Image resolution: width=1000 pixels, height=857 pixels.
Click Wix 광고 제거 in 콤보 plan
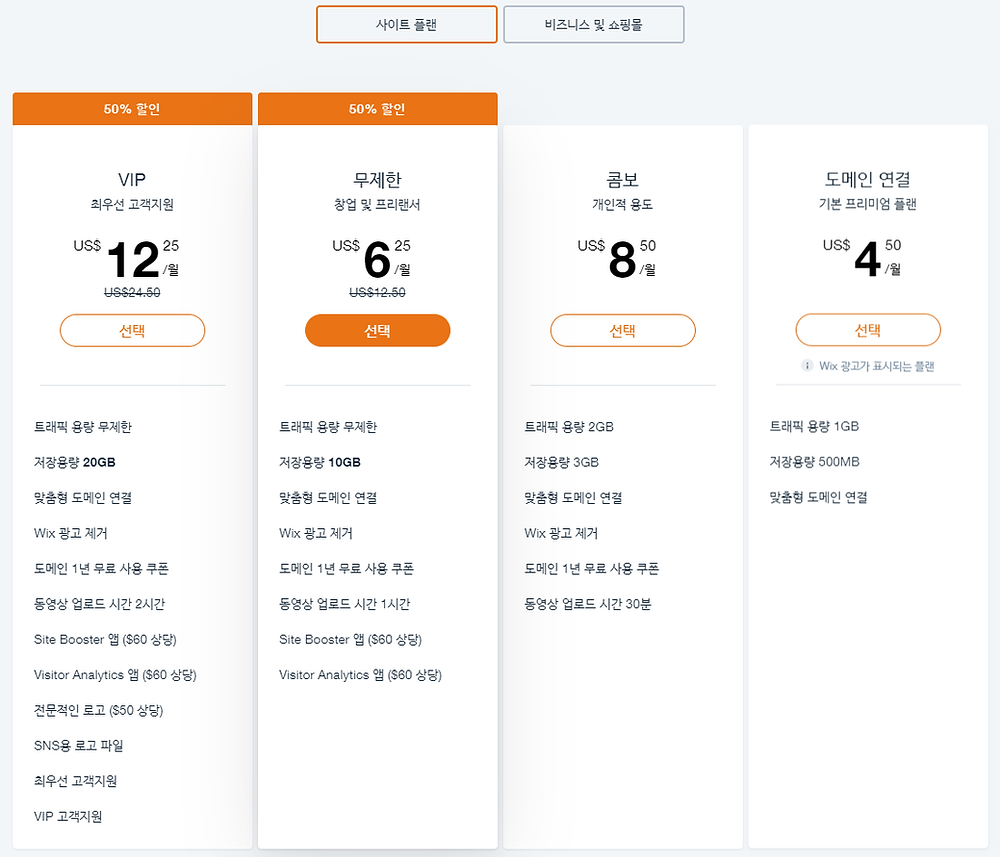click(561, 533)
